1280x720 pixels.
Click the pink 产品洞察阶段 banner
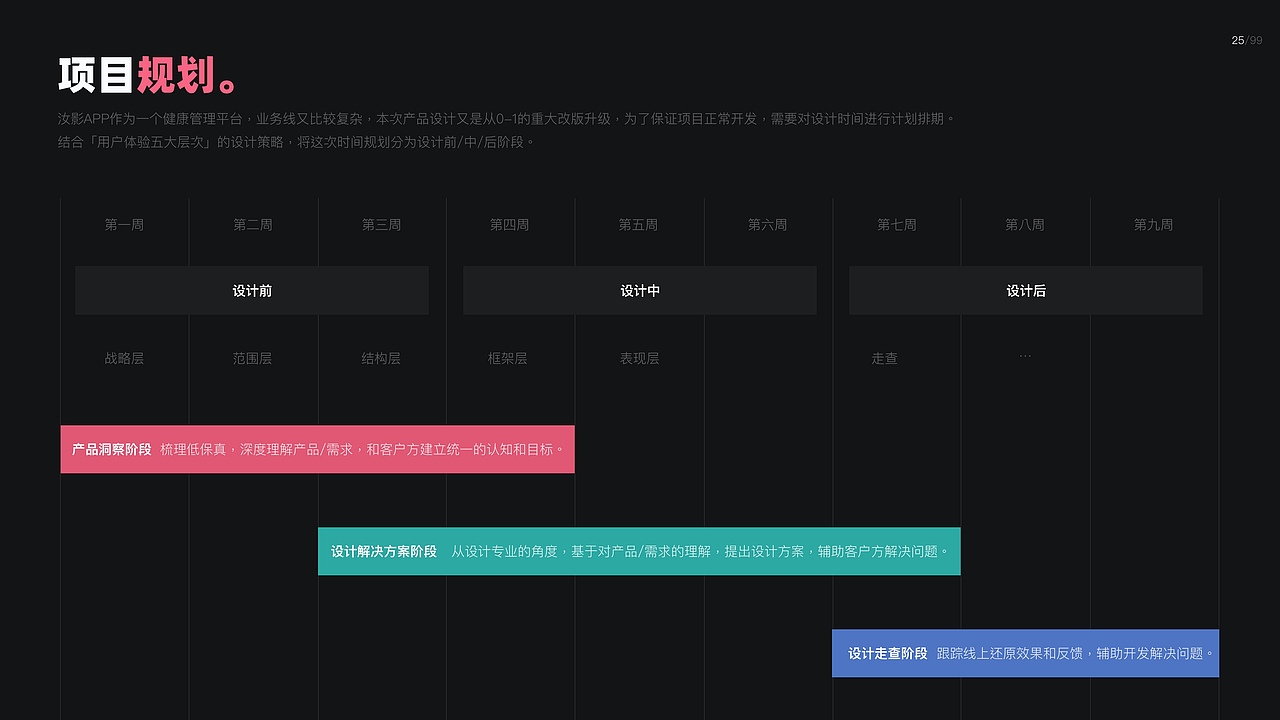(x=317, y=448)
